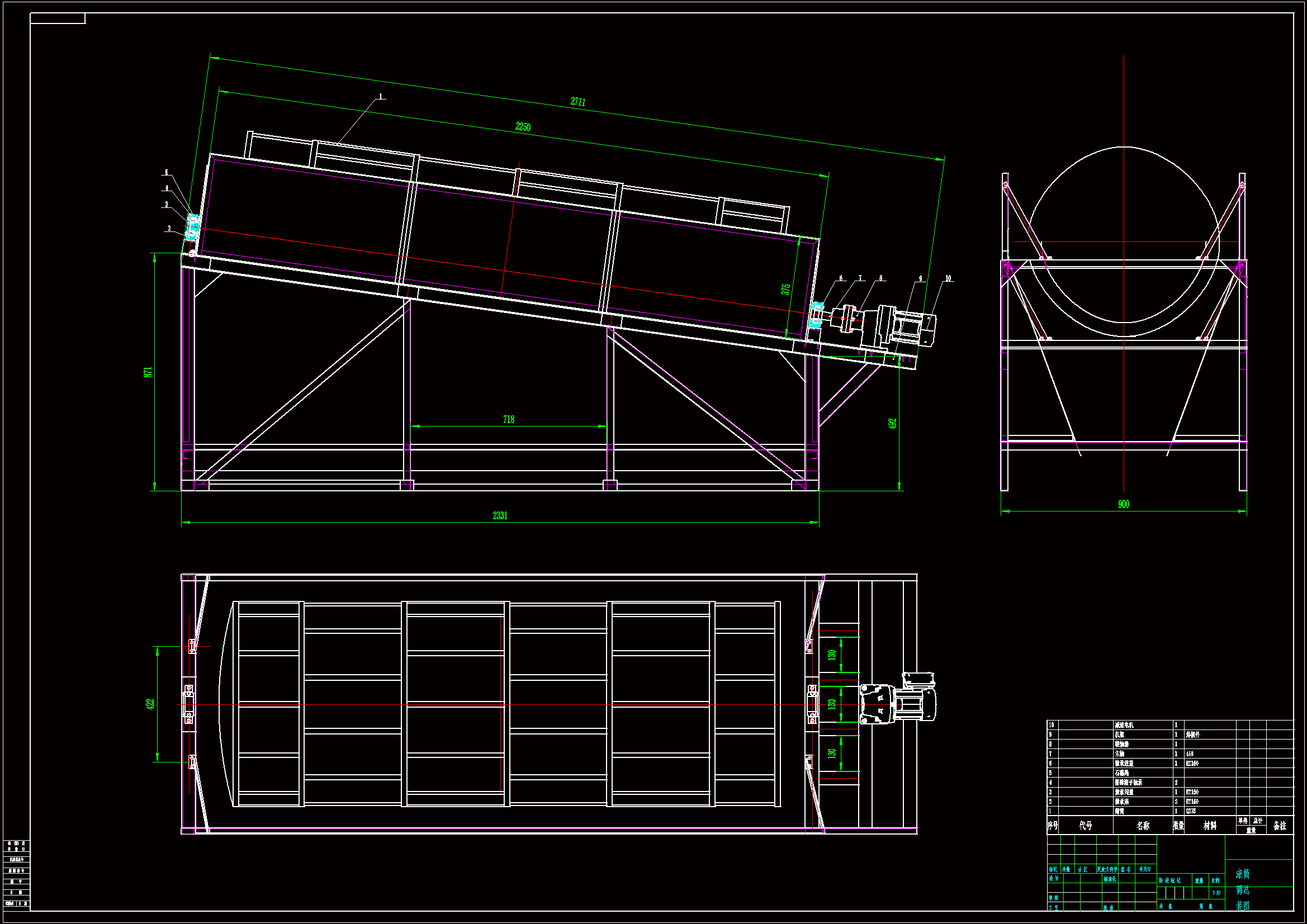Image resolution: width=1307 pixels, height=924 pixels.
Task: Select the 900 width dimension in side view
Action: click(1123, 504)
